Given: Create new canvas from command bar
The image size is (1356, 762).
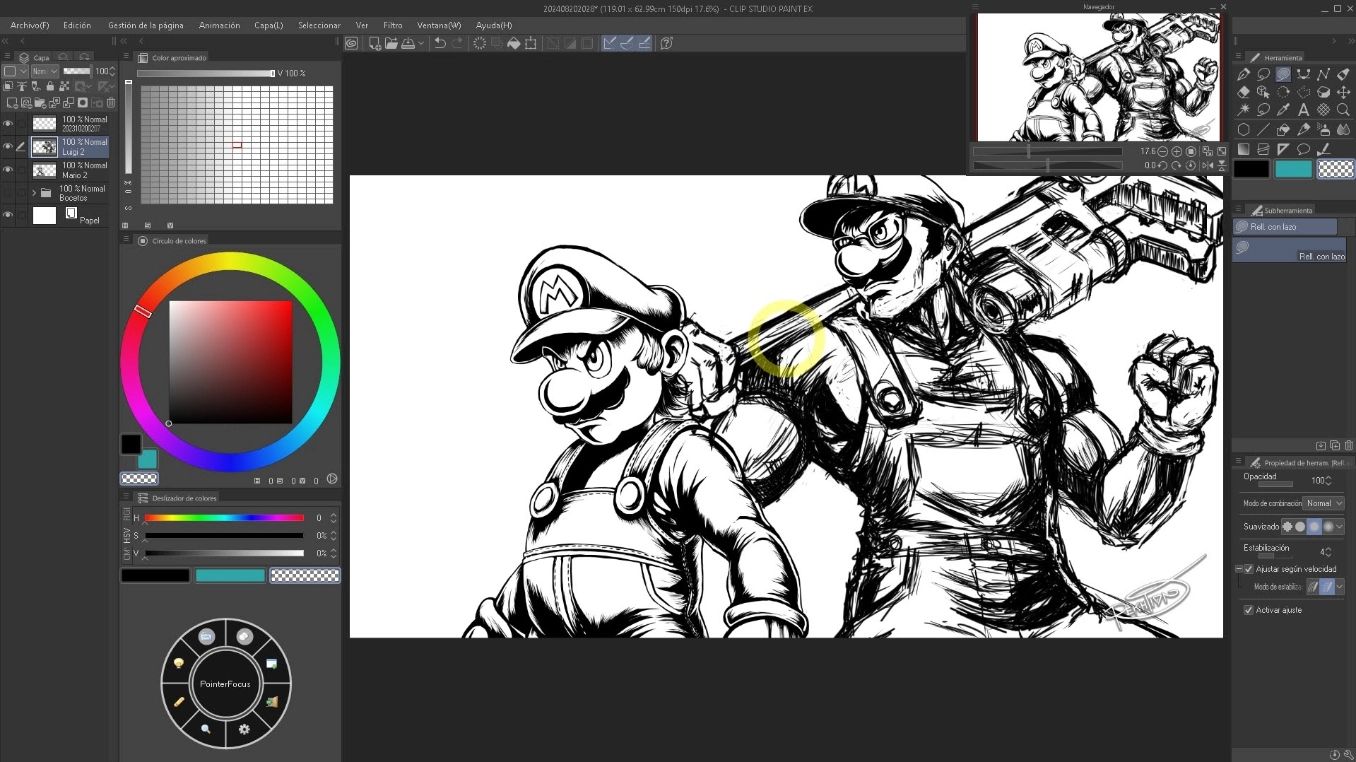Looking at the screenshot, I should pos(374,43).
